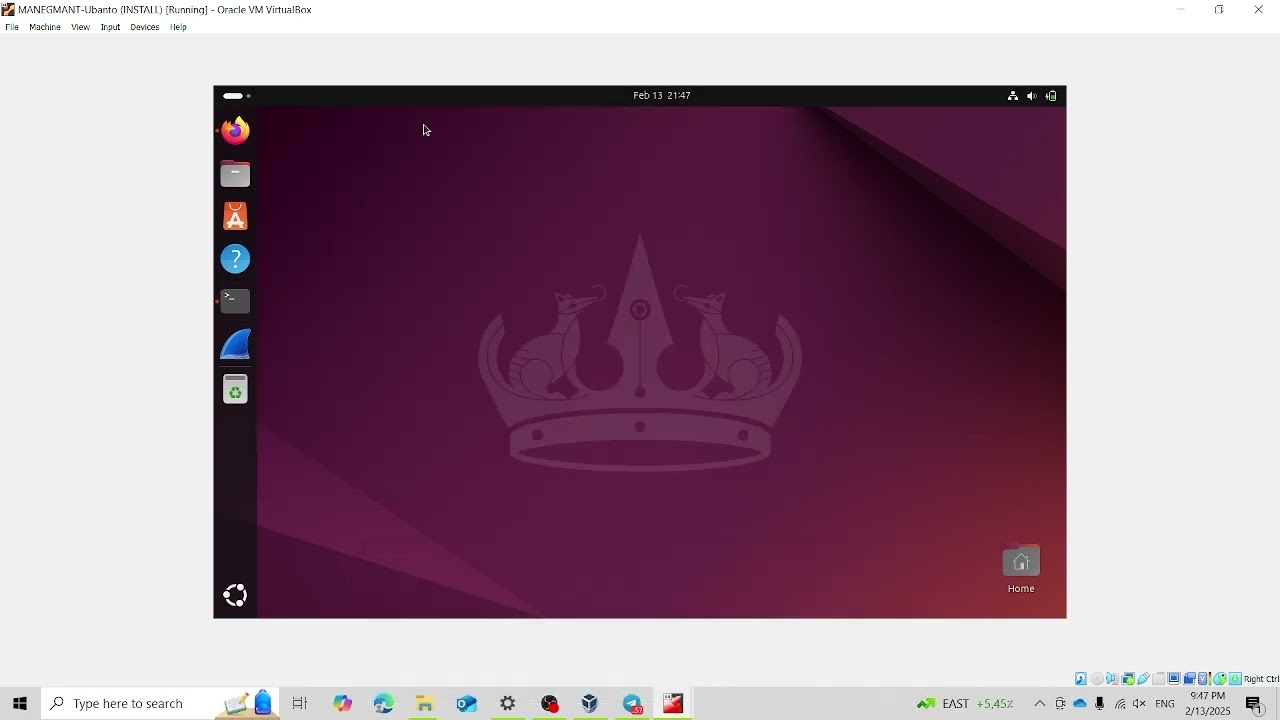
Task: Click the VirtualBox USB devices indicator
Action: click(1143, 679)
